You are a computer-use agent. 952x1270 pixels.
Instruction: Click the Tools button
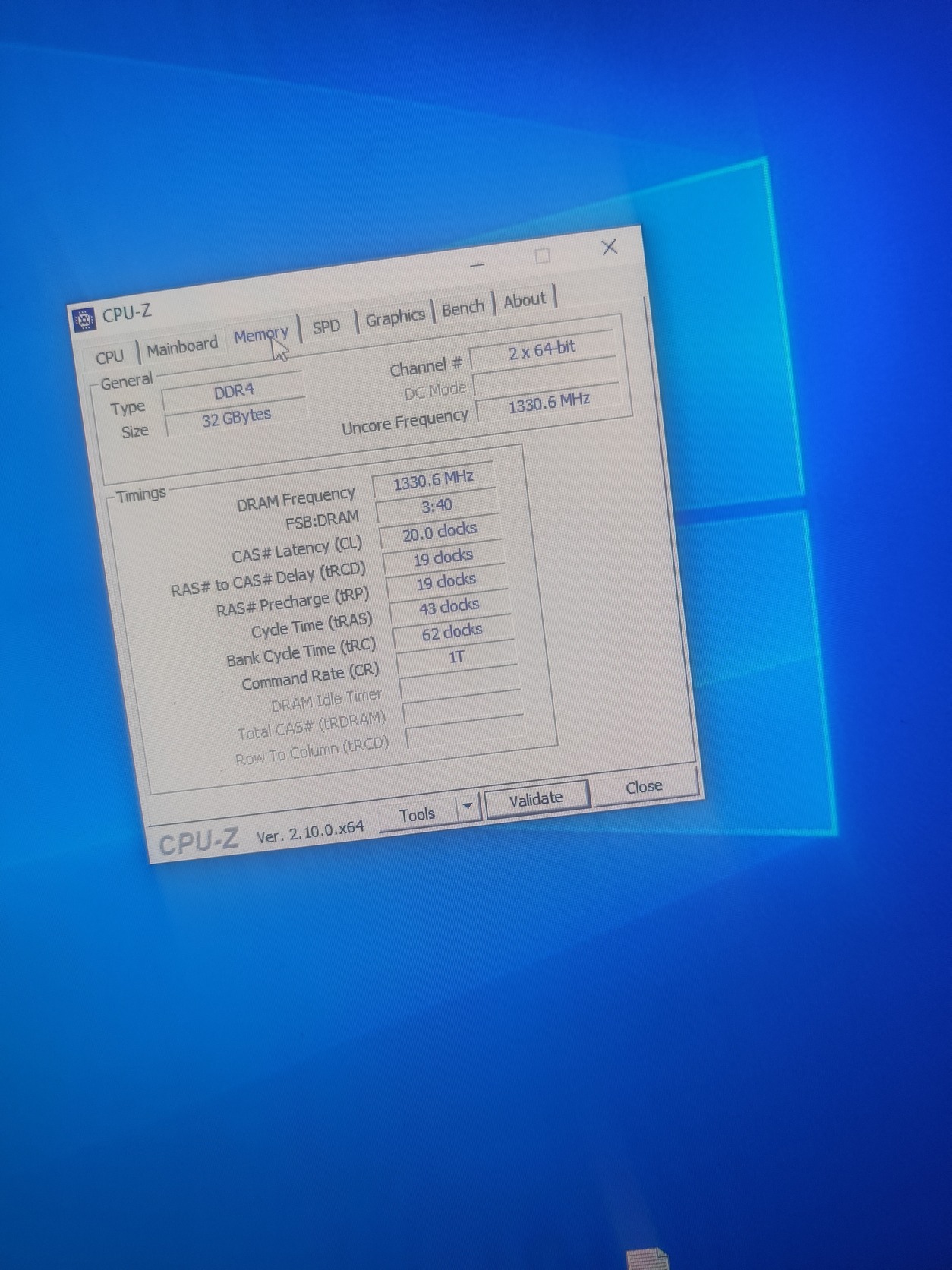tap(417, 815)
